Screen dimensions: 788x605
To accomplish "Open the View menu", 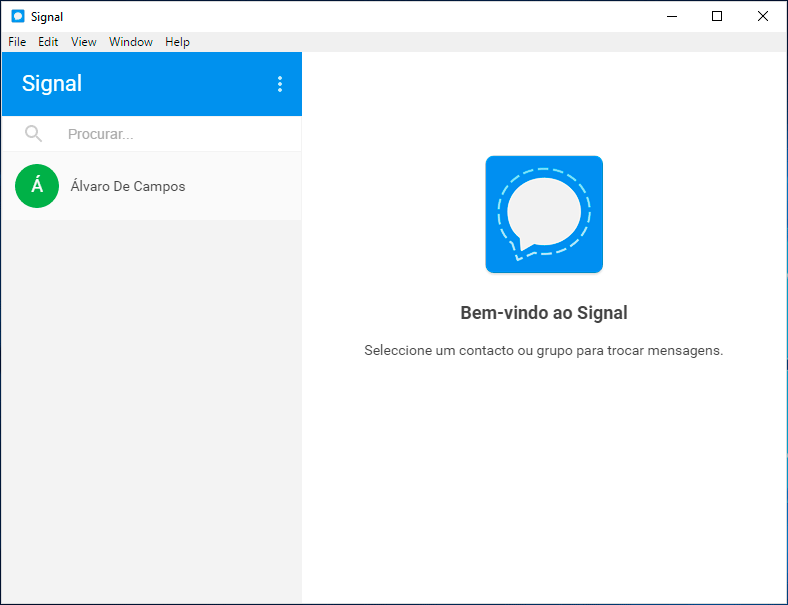I will [83, 42].
